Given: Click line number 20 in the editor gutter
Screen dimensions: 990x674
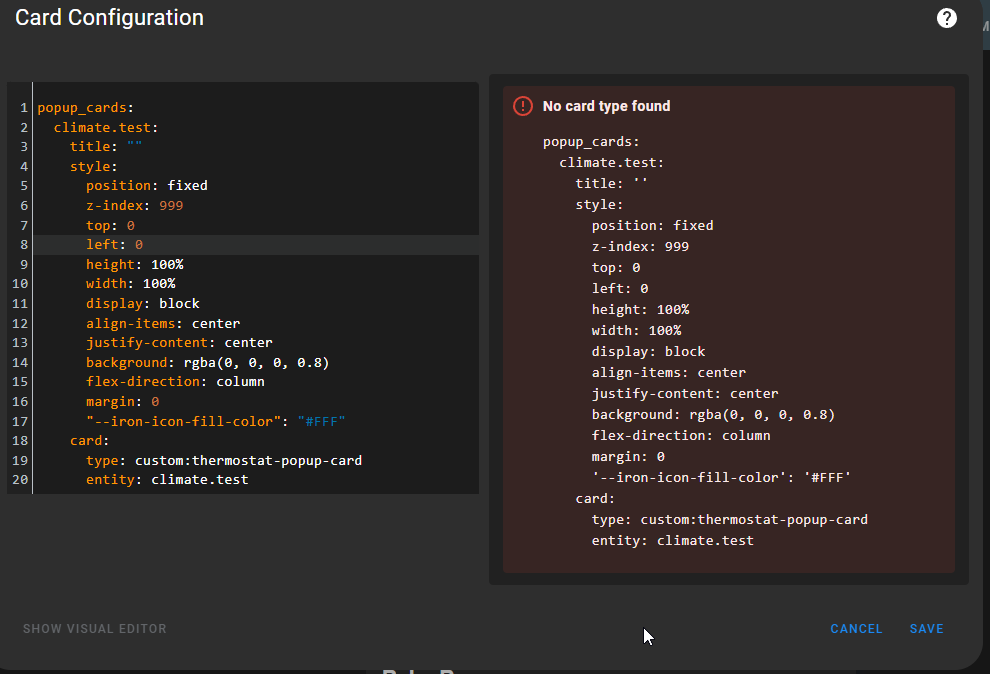Looking at the screenshot, I should (x=20, y=480).
